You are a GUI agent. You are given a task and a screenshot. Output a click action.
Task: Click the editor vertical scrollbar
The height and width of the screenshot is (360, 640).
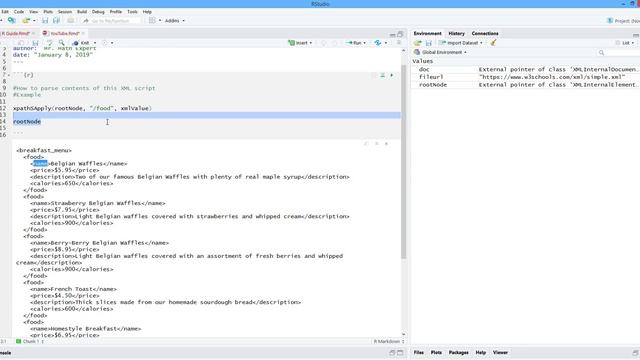[404, 162]
